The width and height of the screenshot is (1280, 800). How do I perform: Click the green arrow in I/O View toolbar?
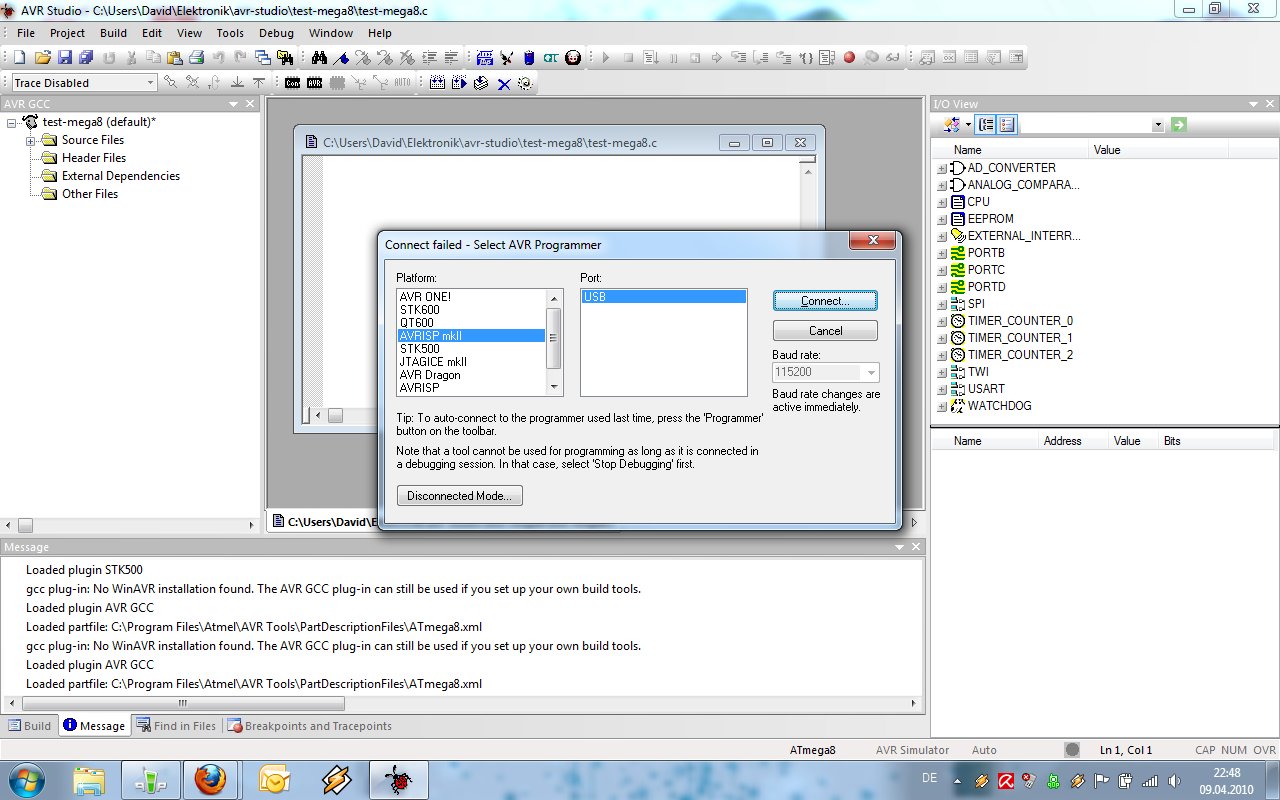click(x=1179, y=125)
